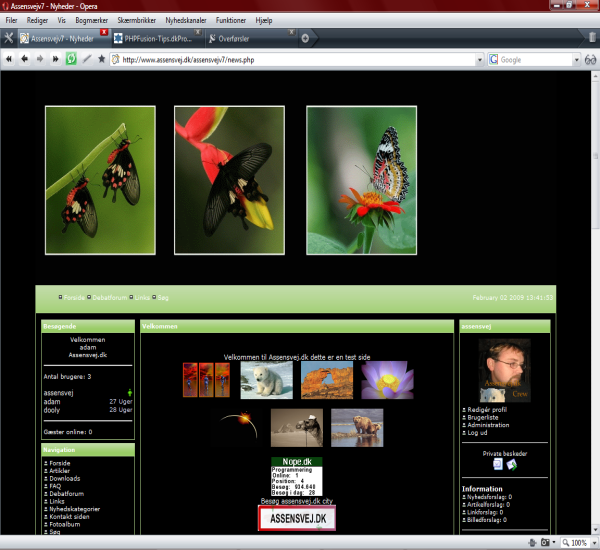Switch to the Overførsler tab

tap(233, 38)
